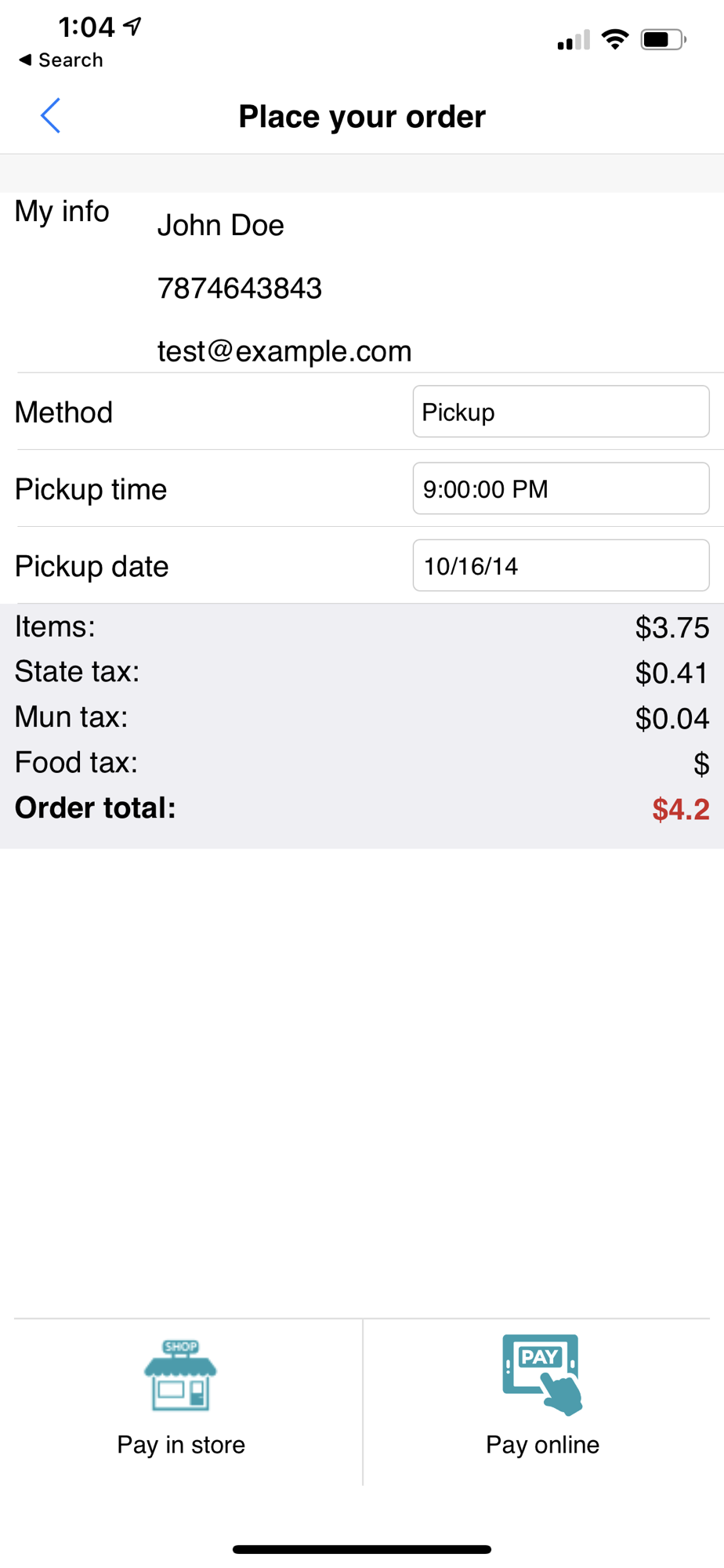The image size is (724, 1568).
Task: Tap the Wi-Fi status icon
Action: click(x=615, y=39)
